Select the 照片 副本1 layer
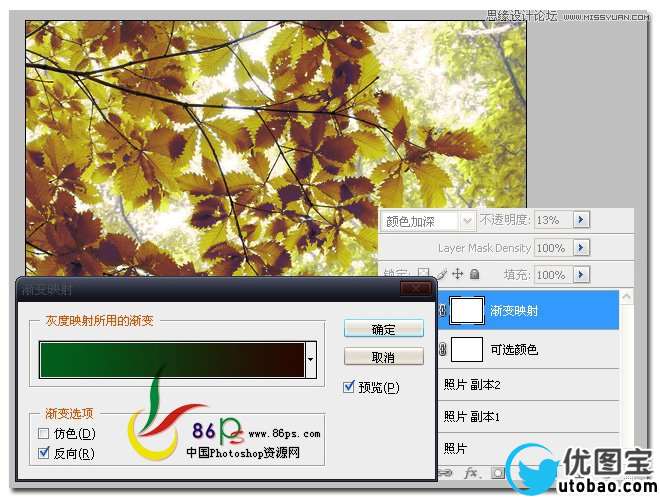Screen dimensions: 660x500 pyautogui.click(x=529, y=416)
